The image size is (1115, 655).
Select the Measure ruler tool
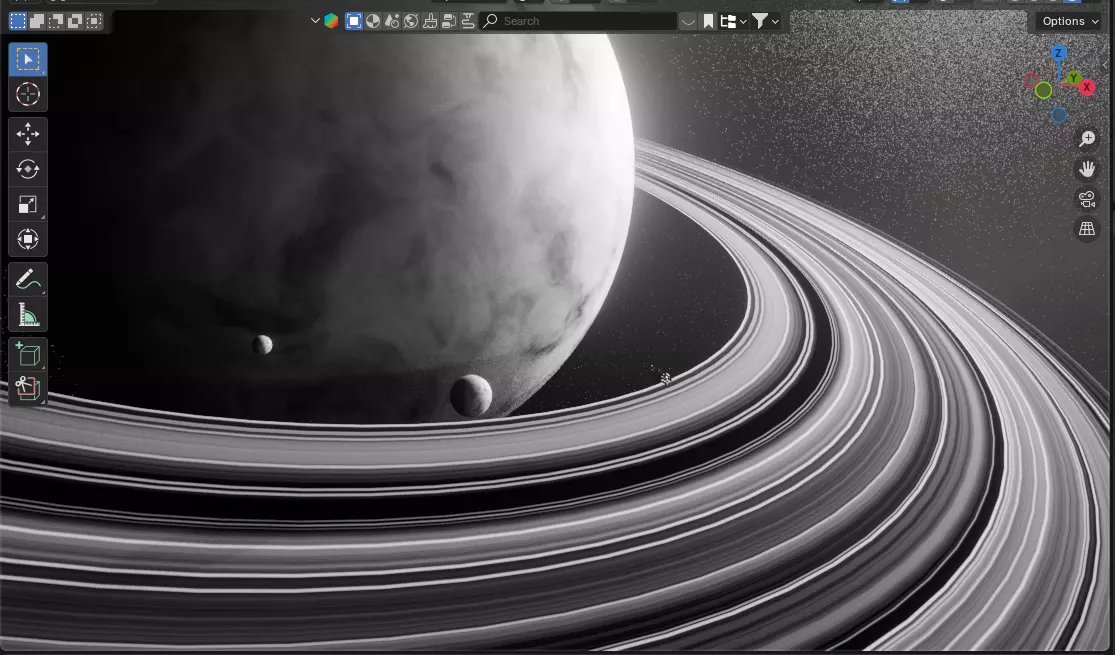coord(28,314)
